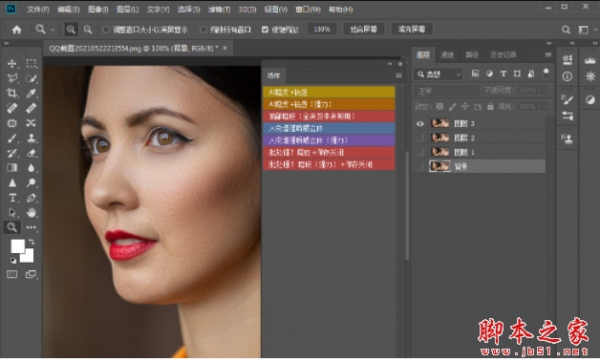Select the zoom out magnifier icon

click(88, 29)
